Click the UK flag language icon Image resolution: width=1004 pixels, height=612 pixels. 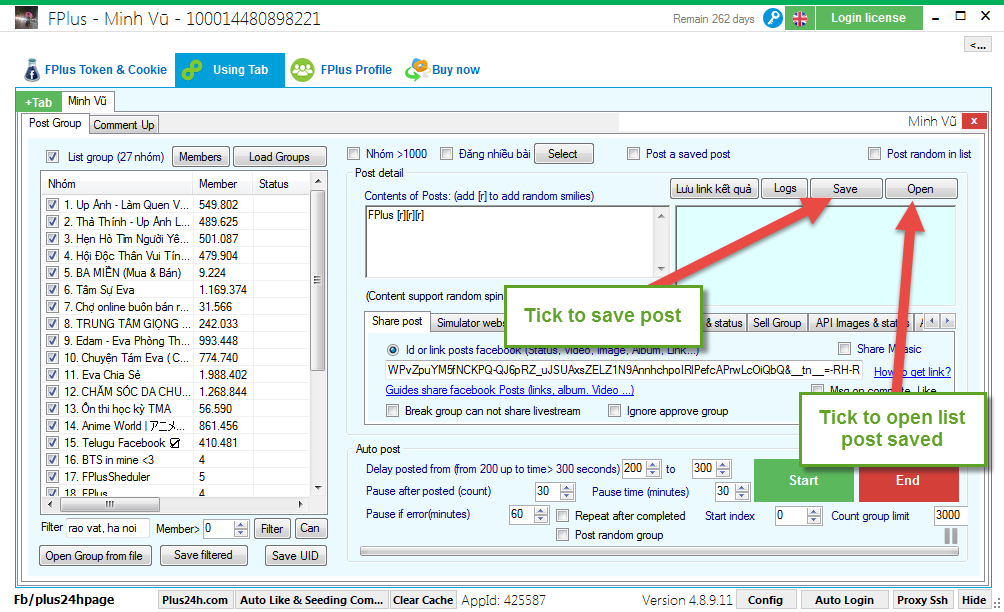pos(800,19)
